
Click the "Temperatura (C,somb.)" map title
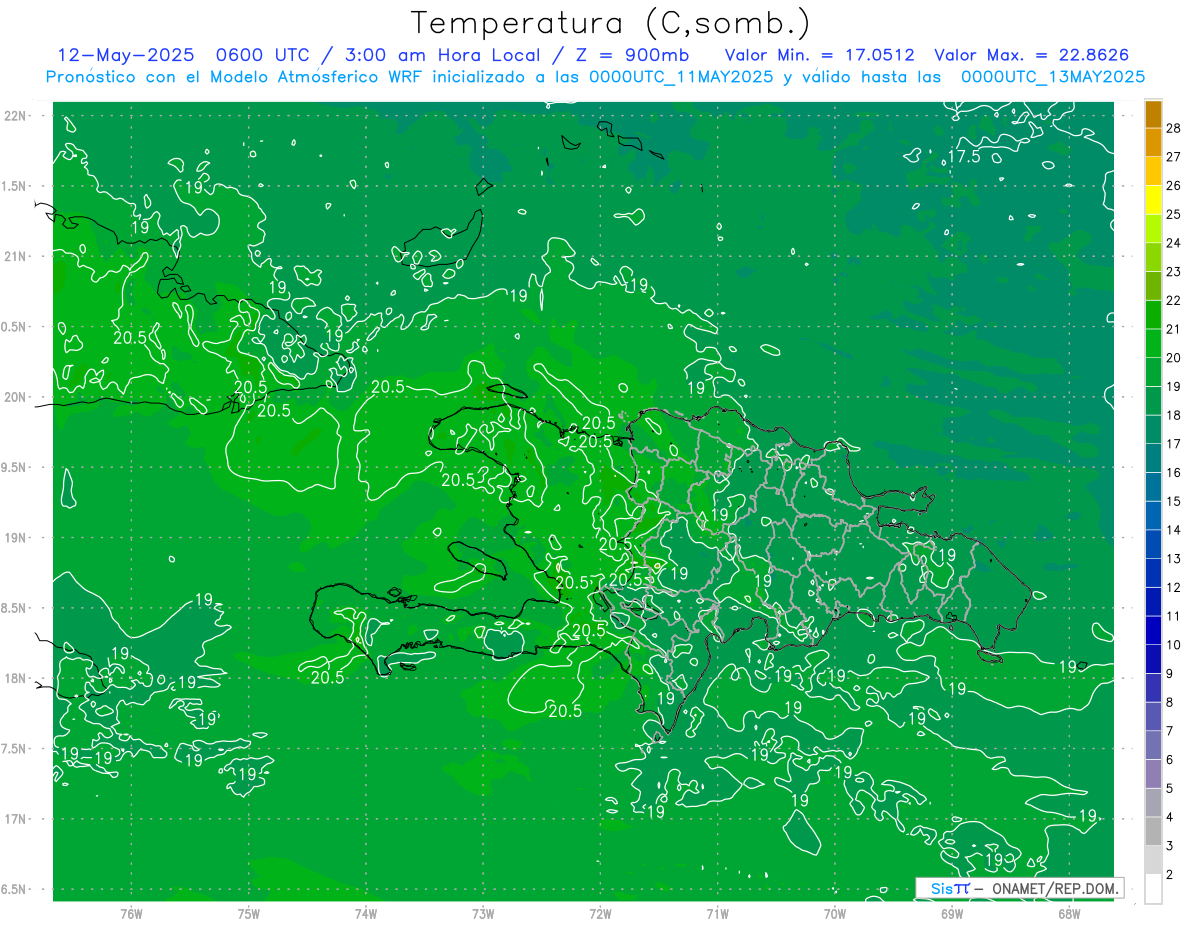(x=610, y=23)
